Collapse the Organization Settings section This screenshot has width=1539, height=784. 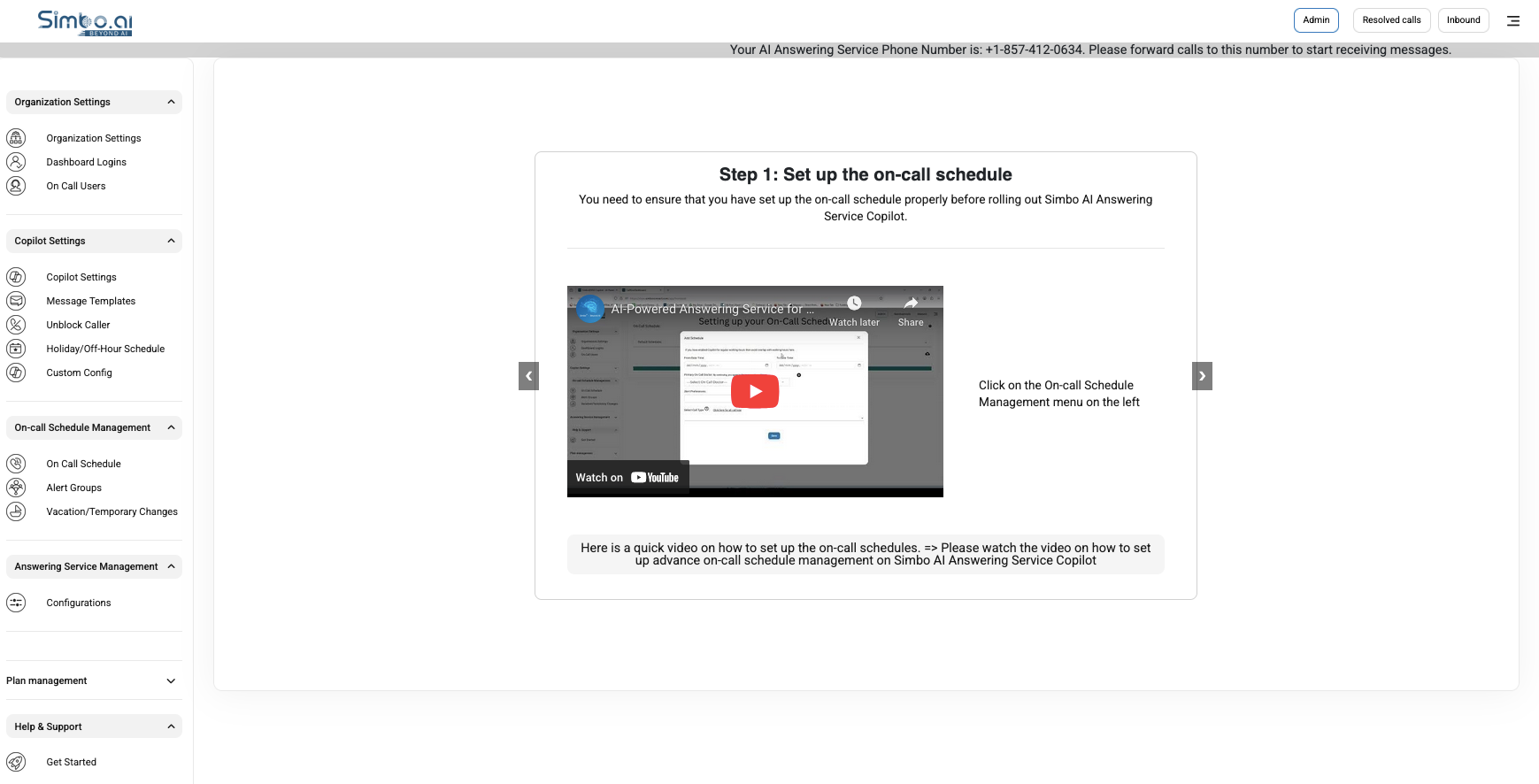pyautogui.click(x=171, y=102)
